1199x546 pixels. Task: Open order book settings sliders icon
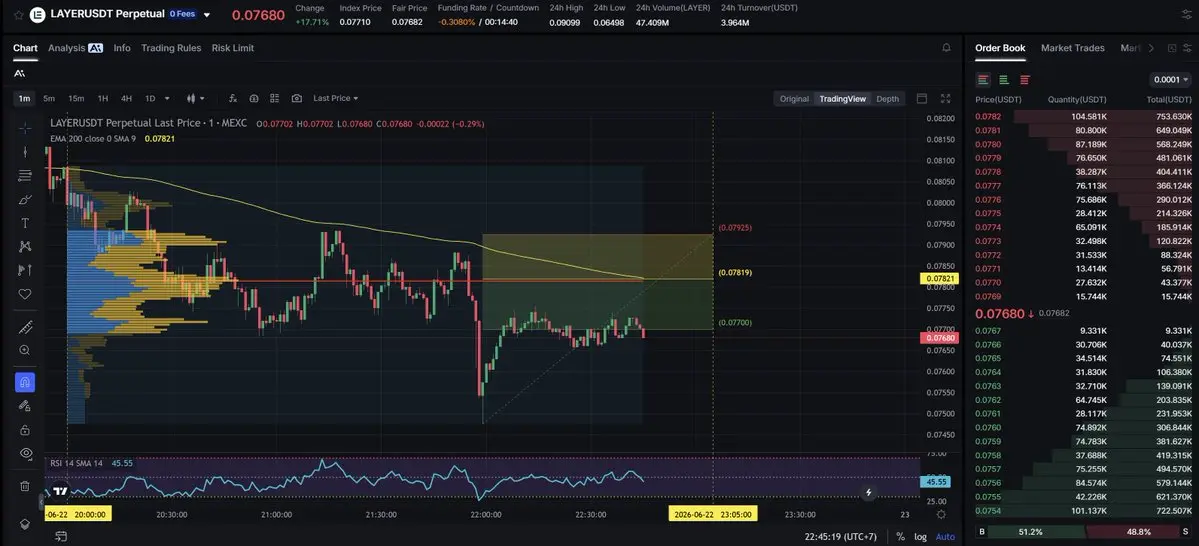(x=1187, y=48)
